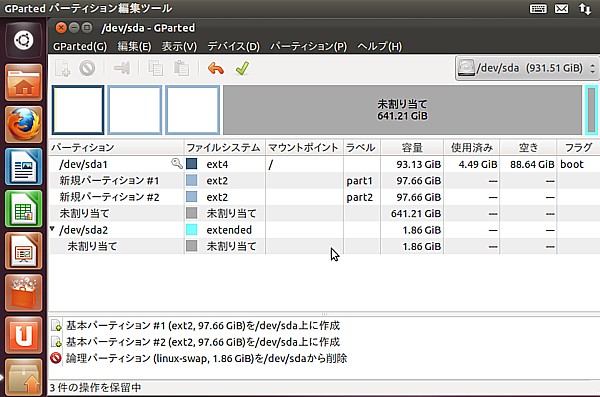This screenshot has height=397, width=600.
Task: Click the keyboard indicator in top panel
Action: 538,8
